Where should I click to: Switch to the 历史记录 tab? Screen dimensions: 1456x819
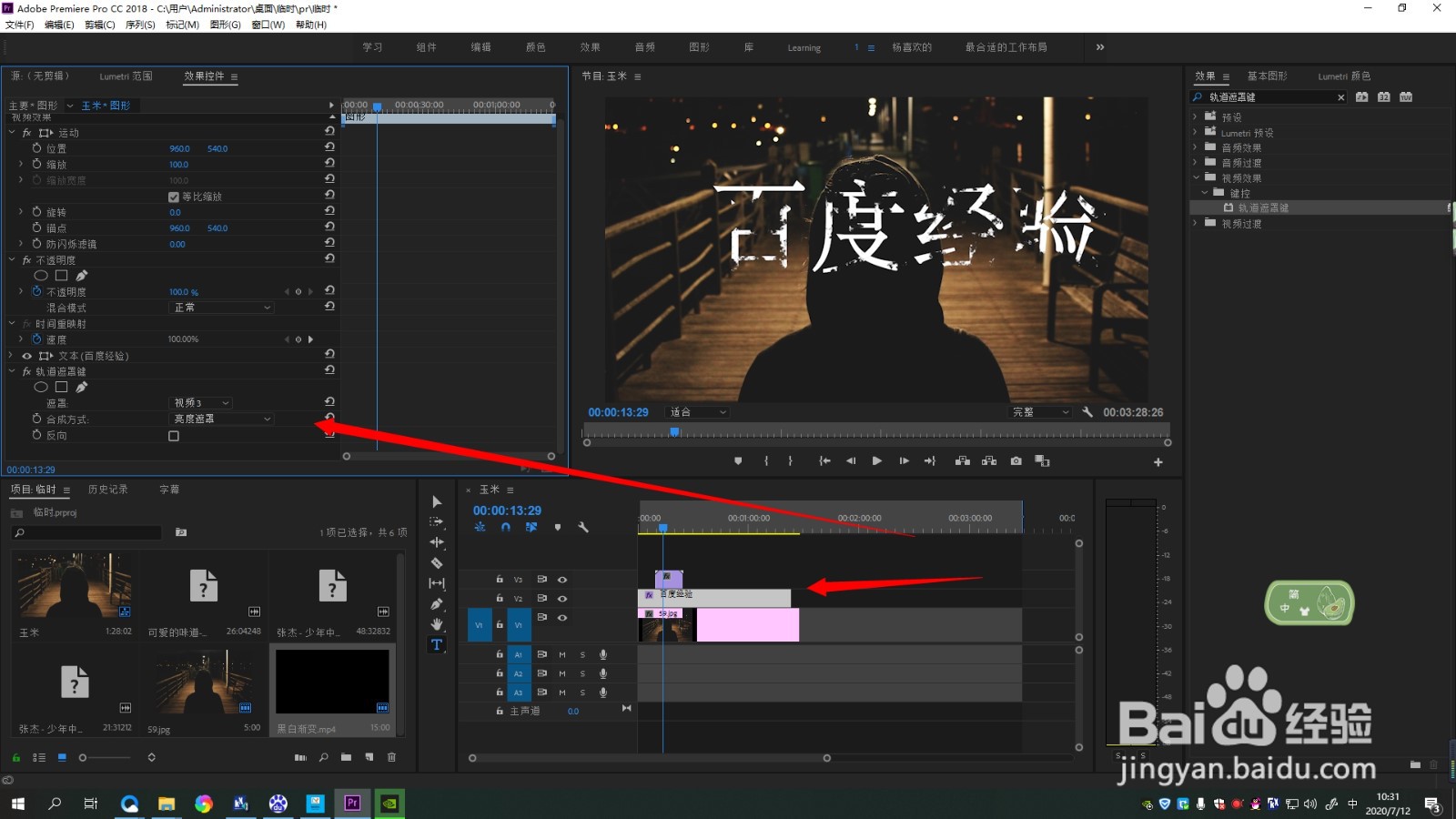coord(106,489)
